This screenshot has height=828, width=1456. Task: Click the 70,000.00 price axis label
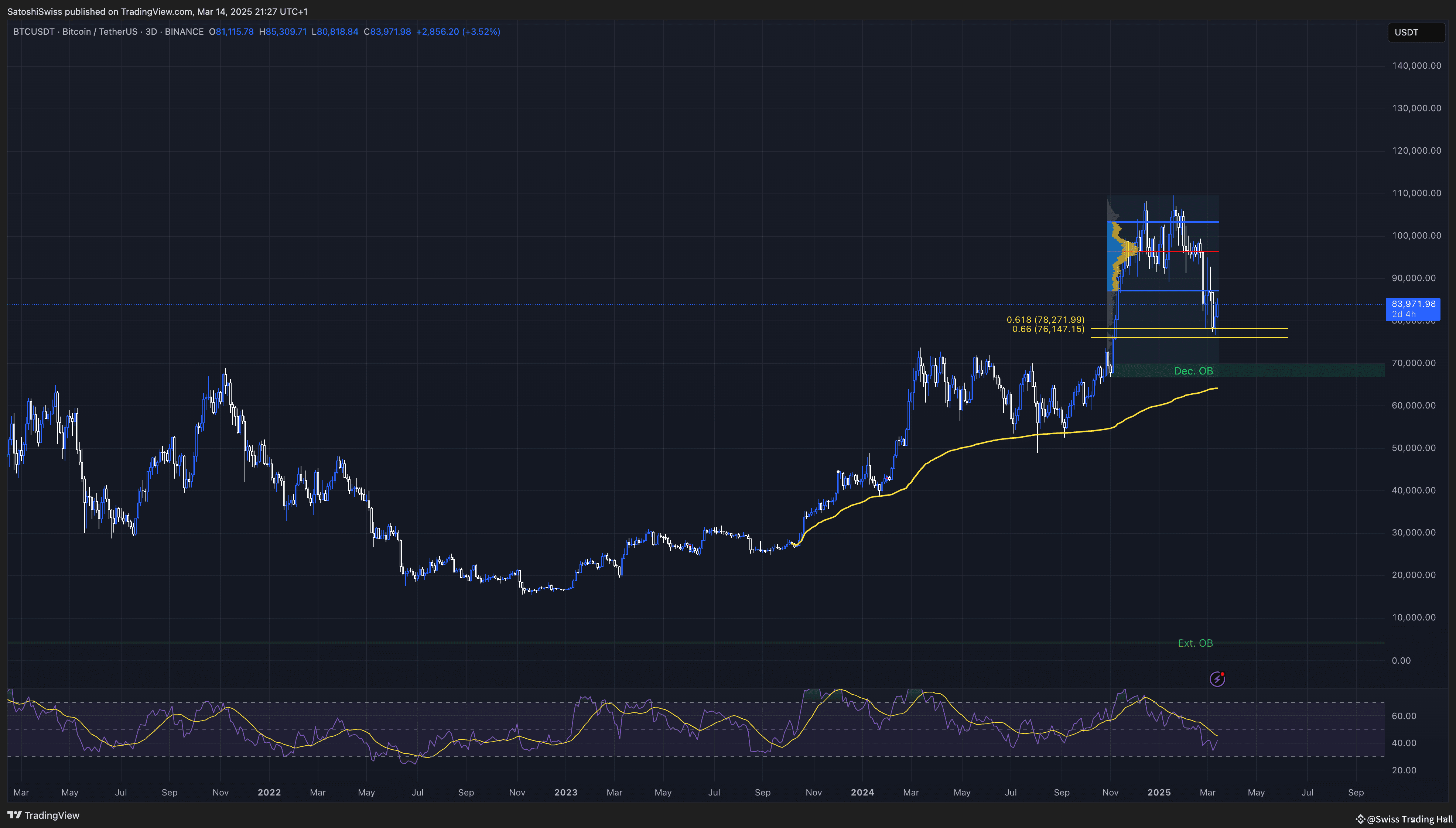pos(1414,363)
